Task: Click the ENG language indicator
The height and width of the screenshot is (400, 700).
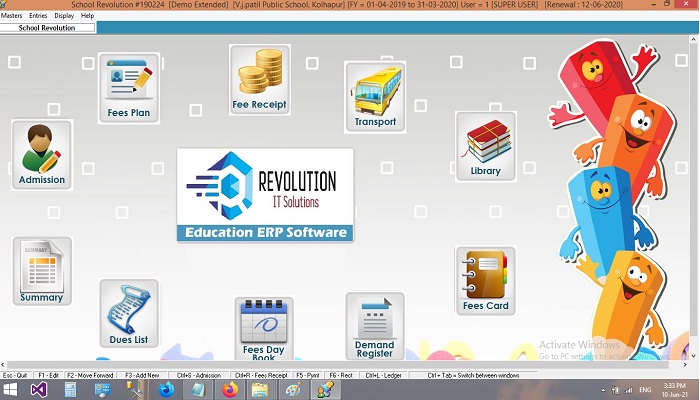Action: 645,390
